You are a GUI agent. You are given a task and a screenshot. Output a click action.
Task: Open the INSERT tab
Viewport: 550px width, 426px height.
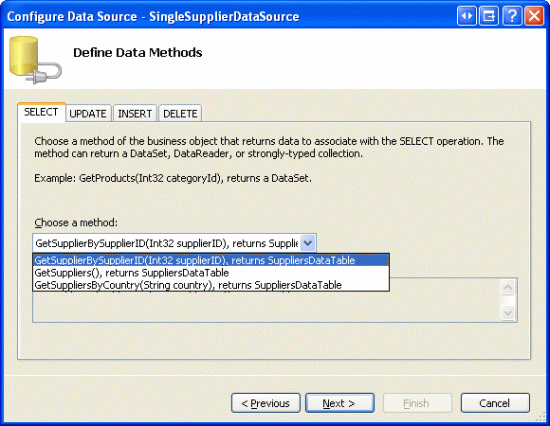(x=135, y=114)
